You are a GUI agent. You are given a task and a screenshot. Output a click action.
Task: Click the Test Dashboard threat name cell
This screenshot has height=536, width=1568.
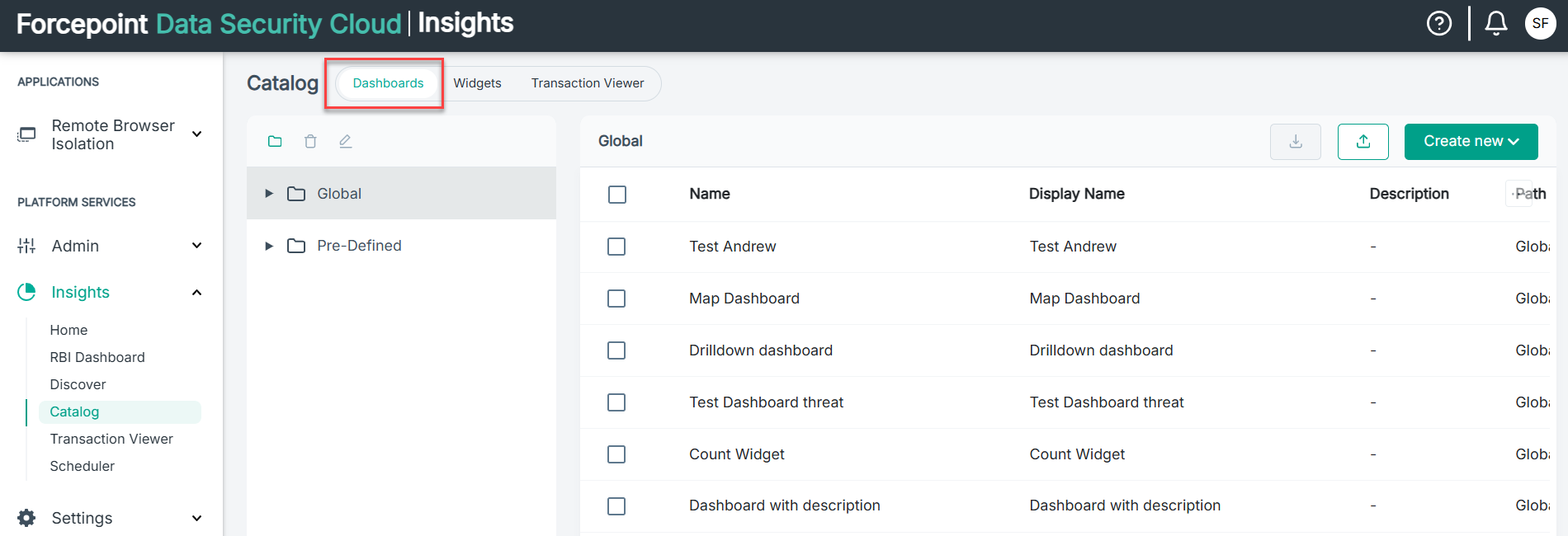(767, 402)
